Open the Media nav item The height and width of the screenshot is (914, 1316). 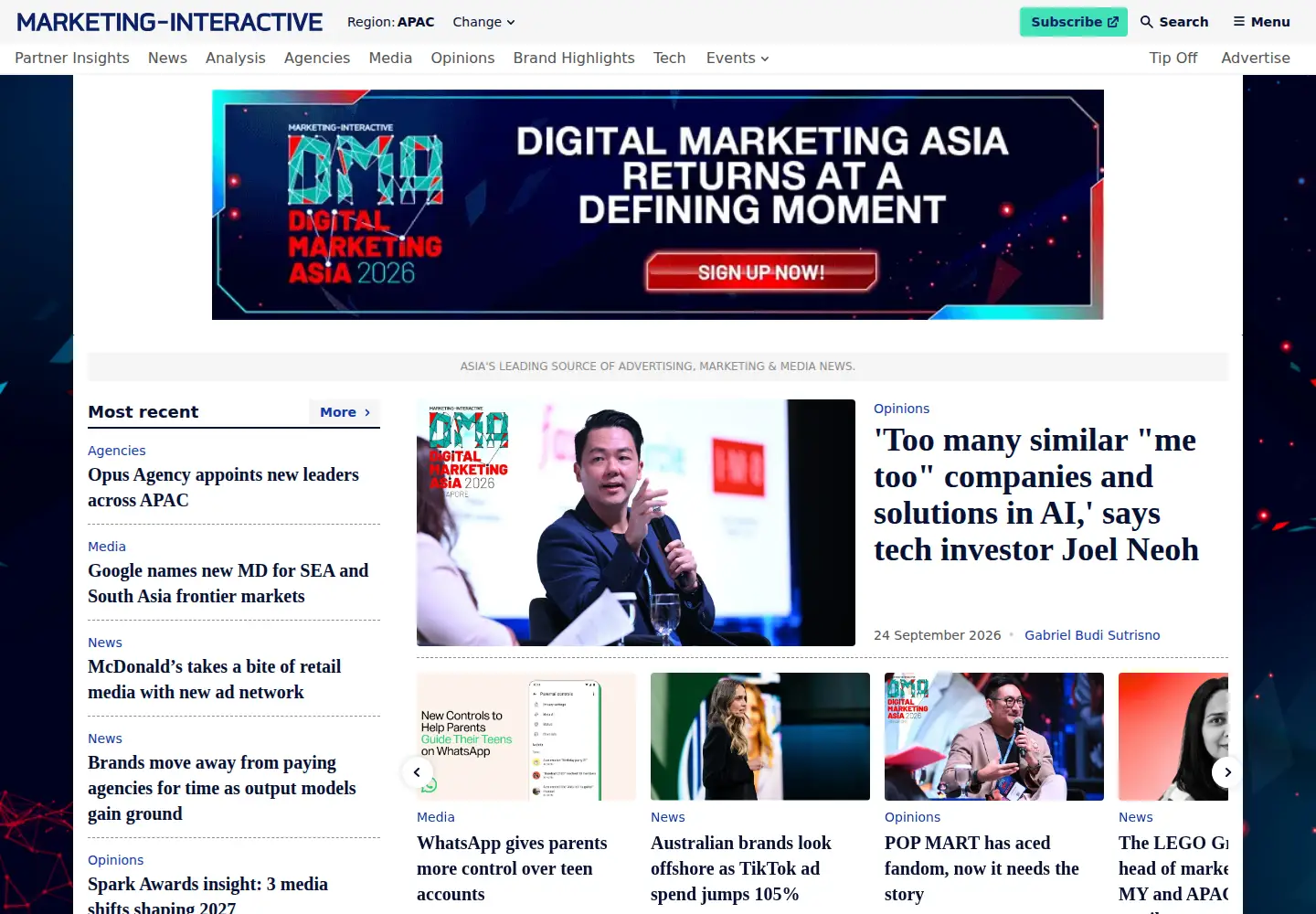pos(390,58)
